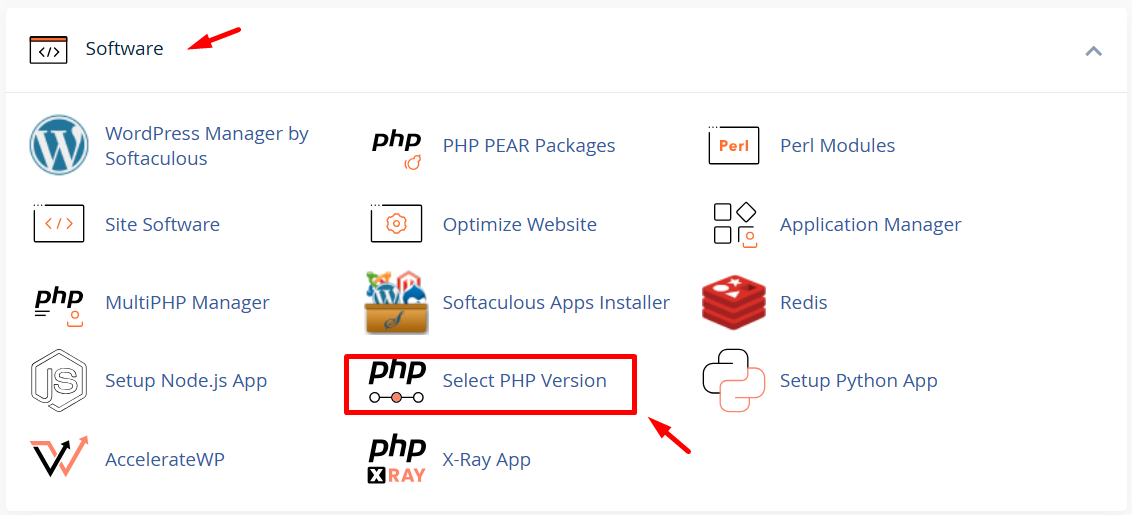Image resolution: width=1132 pixels, height=515 pixels.
Task: Click the AccelerateWP icon
Action: [x=59, y=459]
